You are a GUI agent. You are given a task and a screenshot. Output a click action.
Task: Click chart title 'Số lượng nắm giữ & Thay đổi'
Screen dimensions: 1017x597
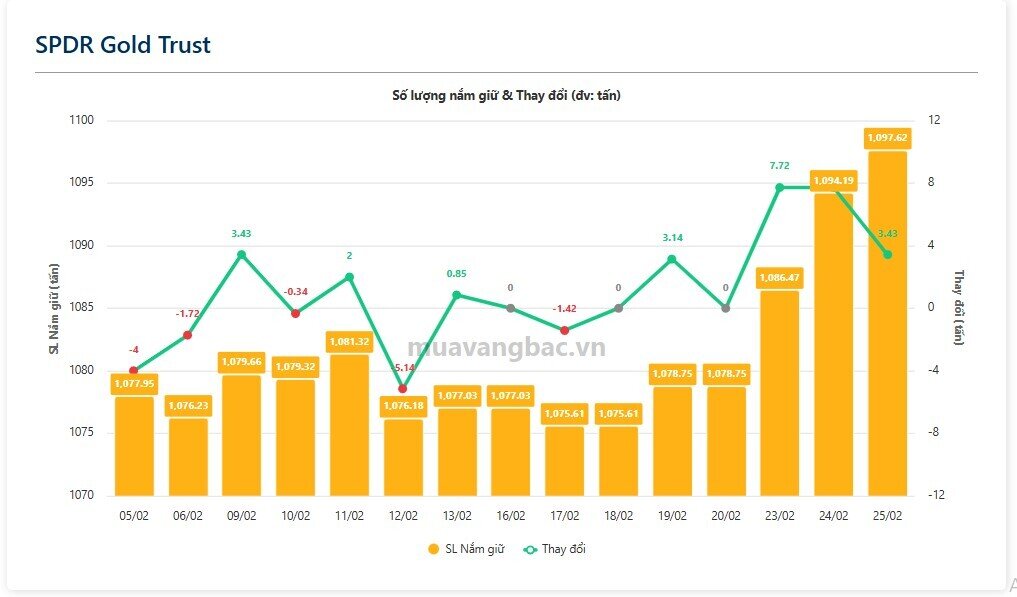pyautogui.click(x=506, y=95)
